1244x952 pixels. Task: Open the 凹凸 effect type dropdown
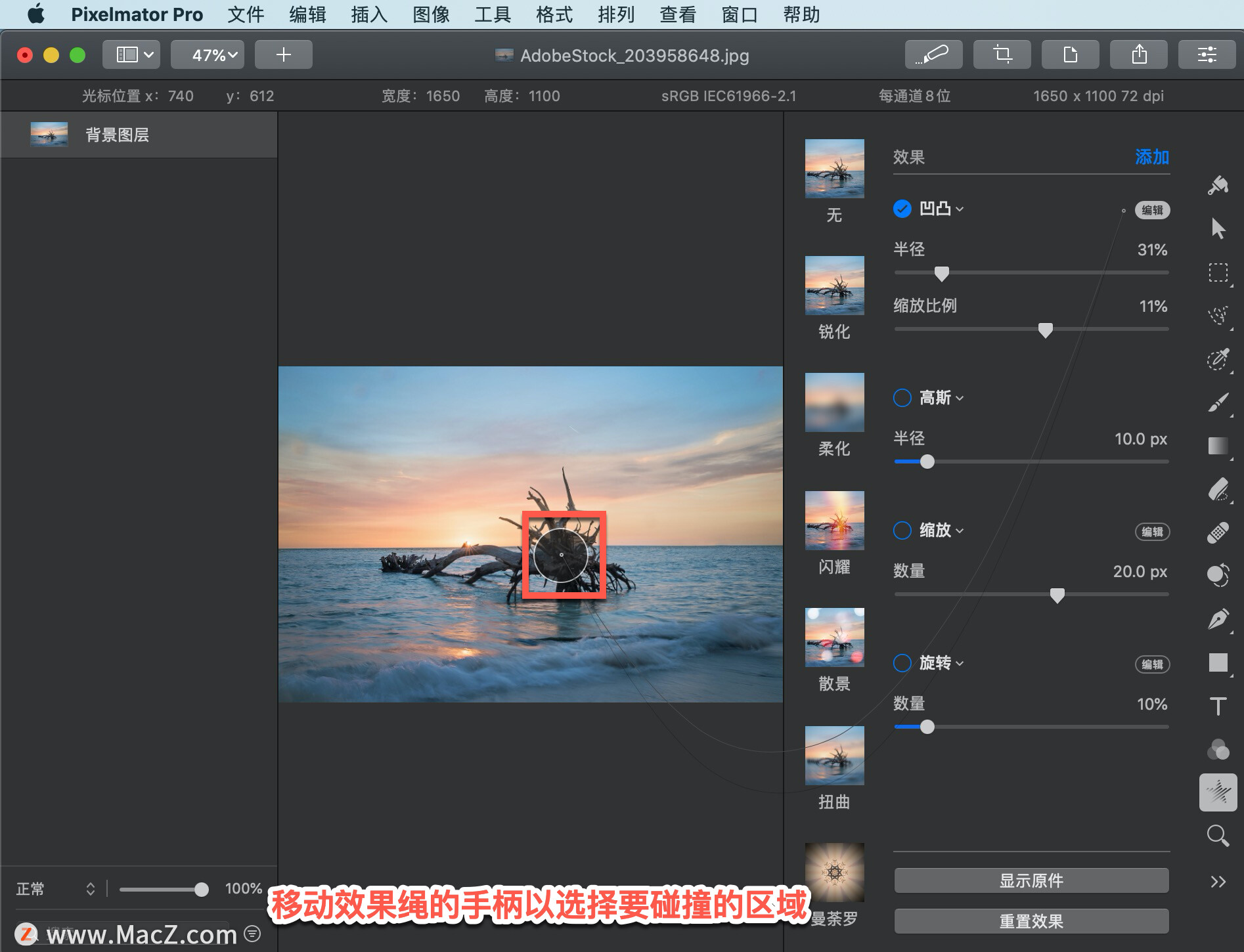point(941,209)
